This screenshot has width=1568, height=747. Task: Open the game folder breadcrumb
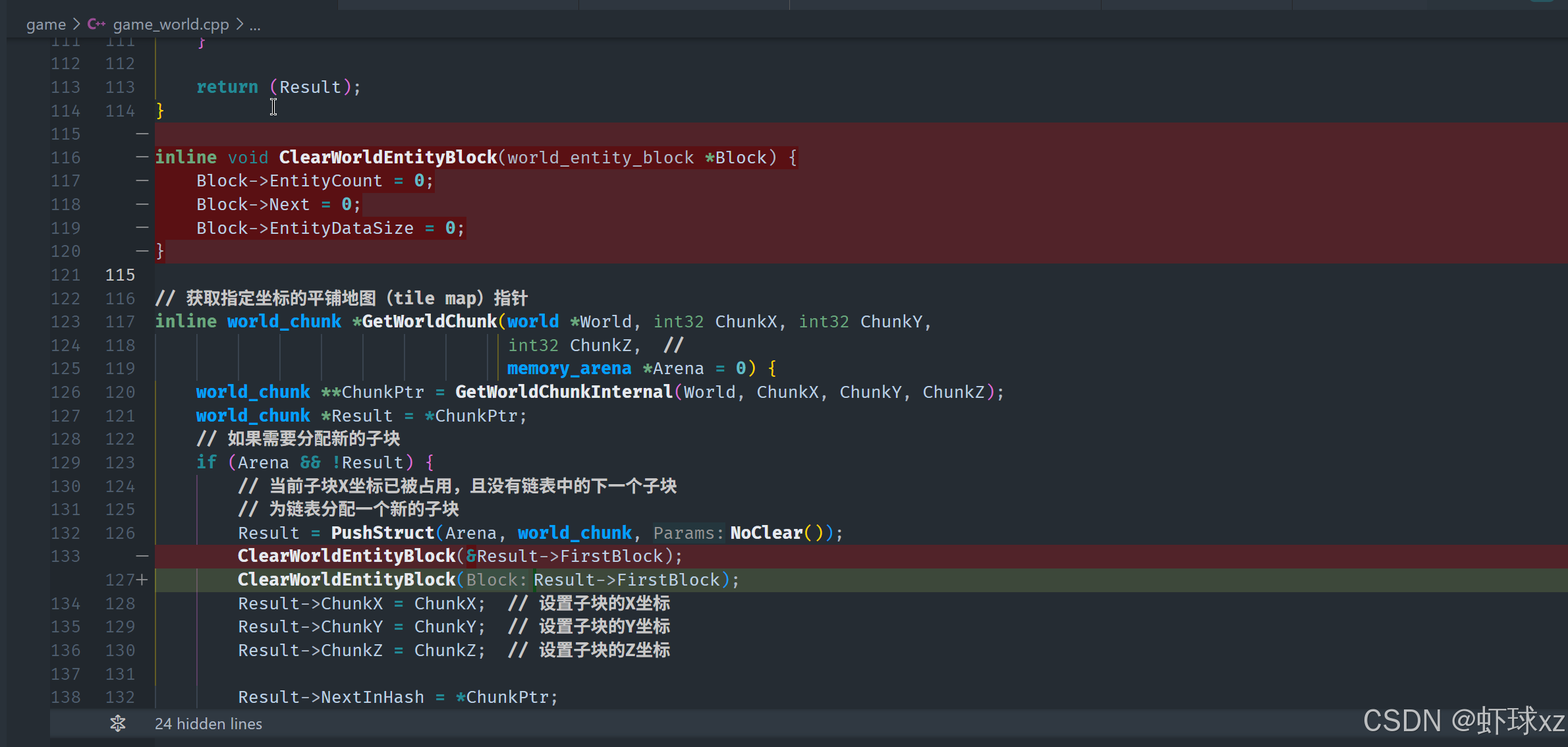coord(45,24)
